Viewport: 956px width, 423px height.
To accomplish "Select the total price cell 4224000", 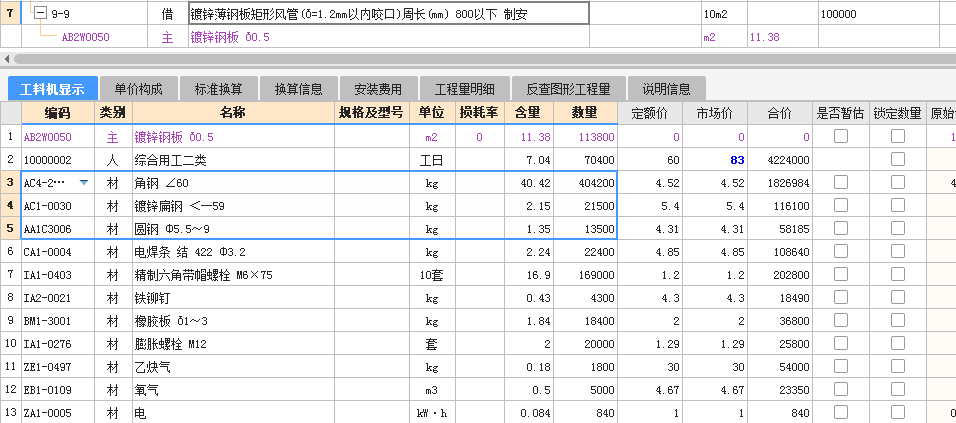I will (780, 160).
